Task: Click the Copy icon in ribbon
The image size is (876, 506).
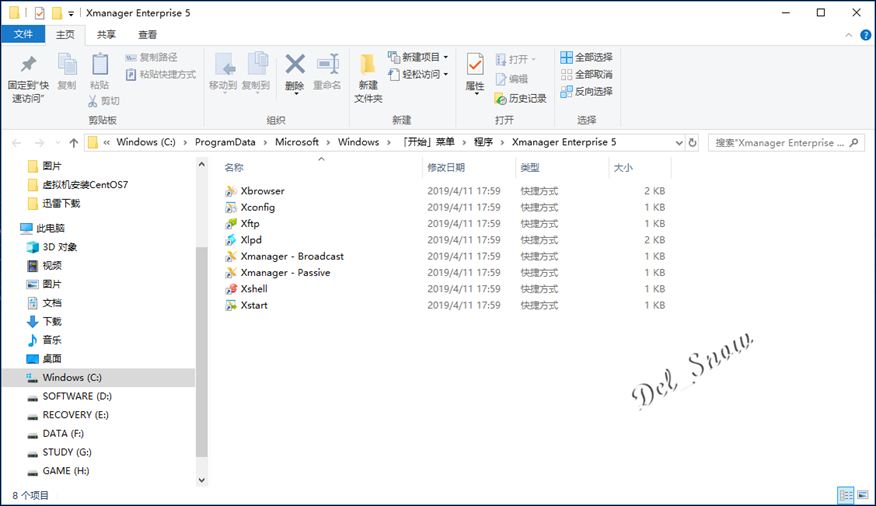Action: click(x=67, y=65)
